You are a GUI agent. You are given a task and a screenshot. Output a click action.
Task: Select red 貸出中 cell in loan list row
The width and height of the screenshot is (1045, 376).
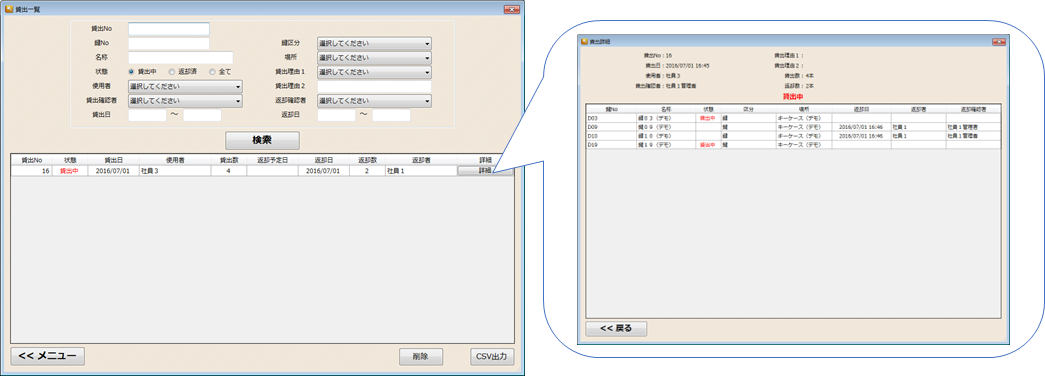click(71, 171)
